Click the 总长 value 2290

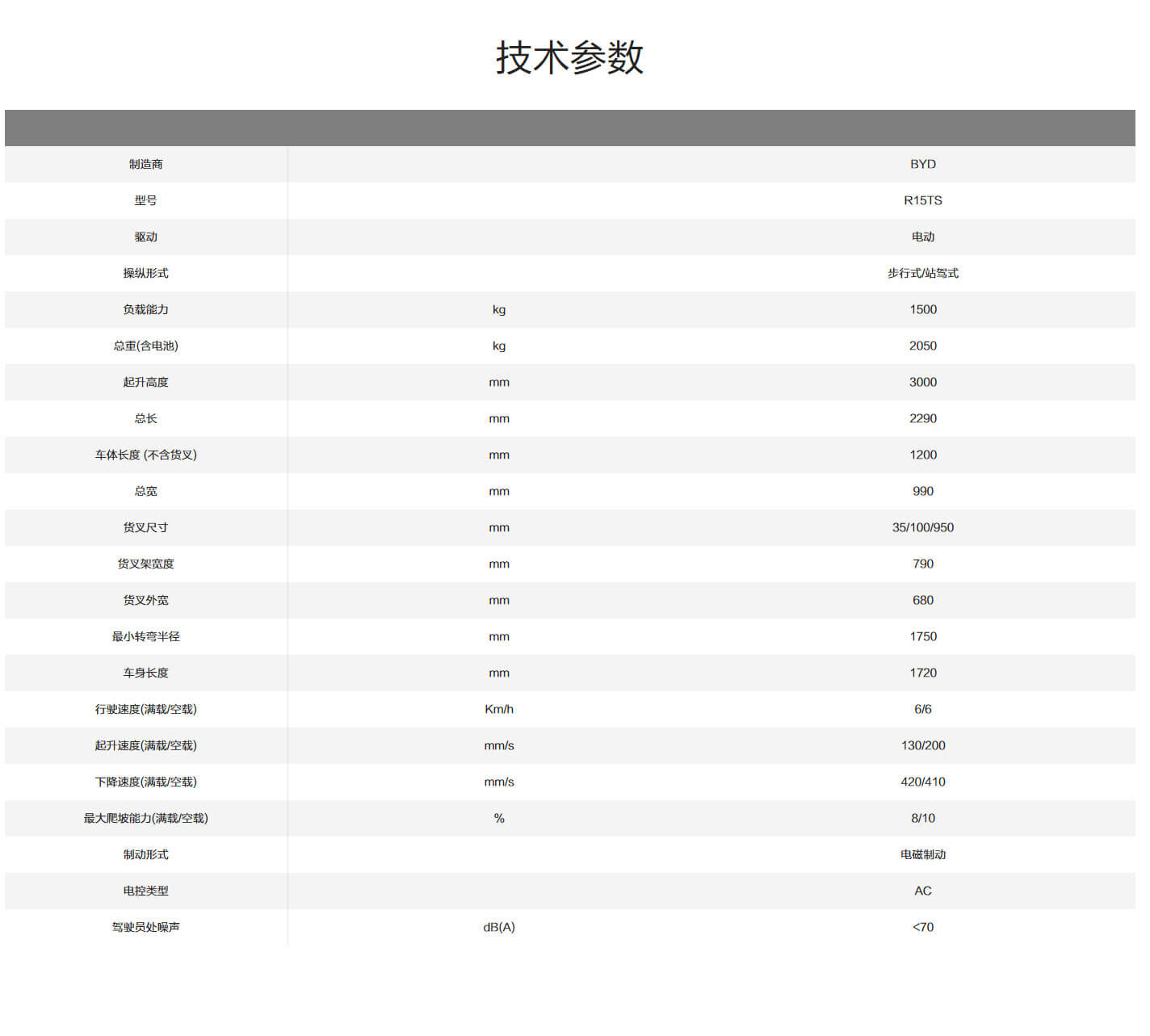(x=922, y=418)
